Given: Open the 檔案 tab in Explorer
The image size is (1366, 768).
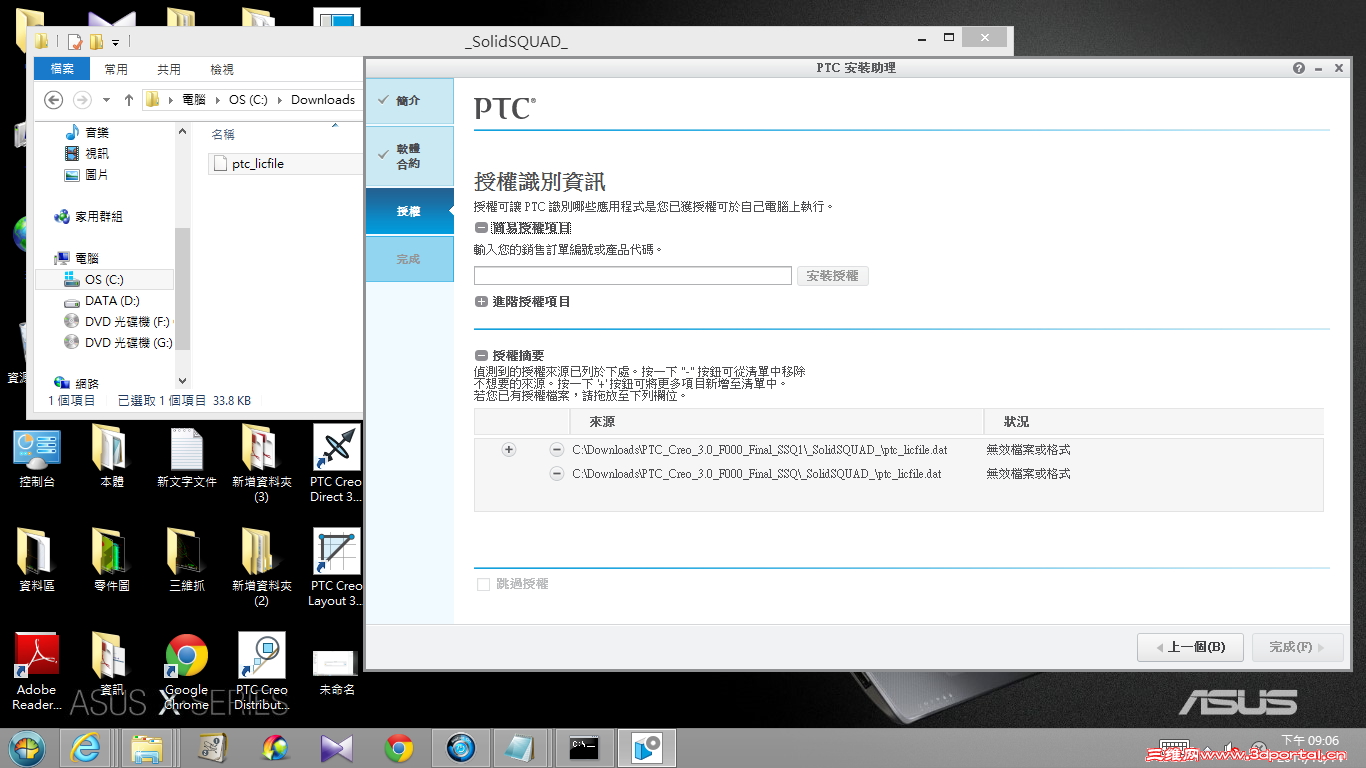Looking at the screenshot, I should point(62,69).
